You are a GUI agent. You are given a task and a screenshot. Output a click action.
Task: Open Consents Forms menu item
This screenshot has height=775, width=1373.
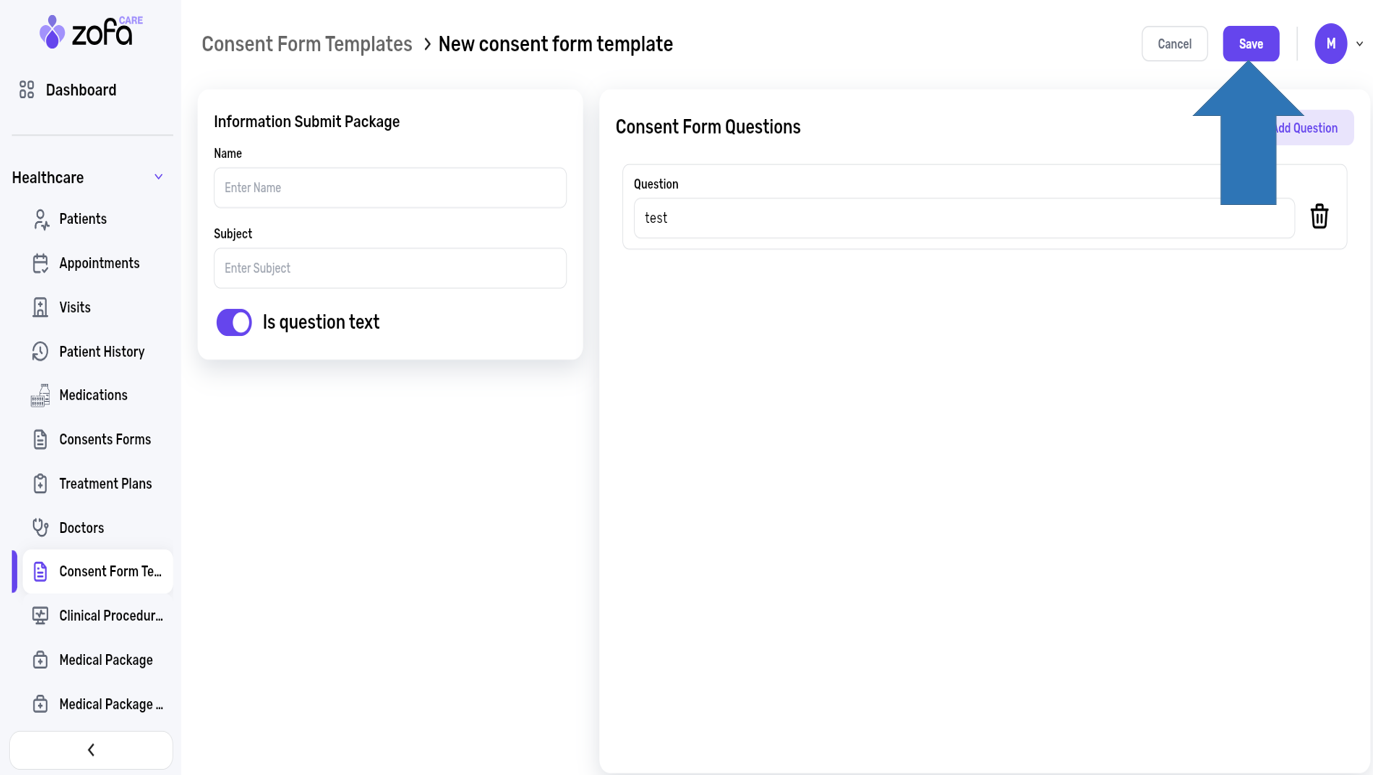click(104, 439)
